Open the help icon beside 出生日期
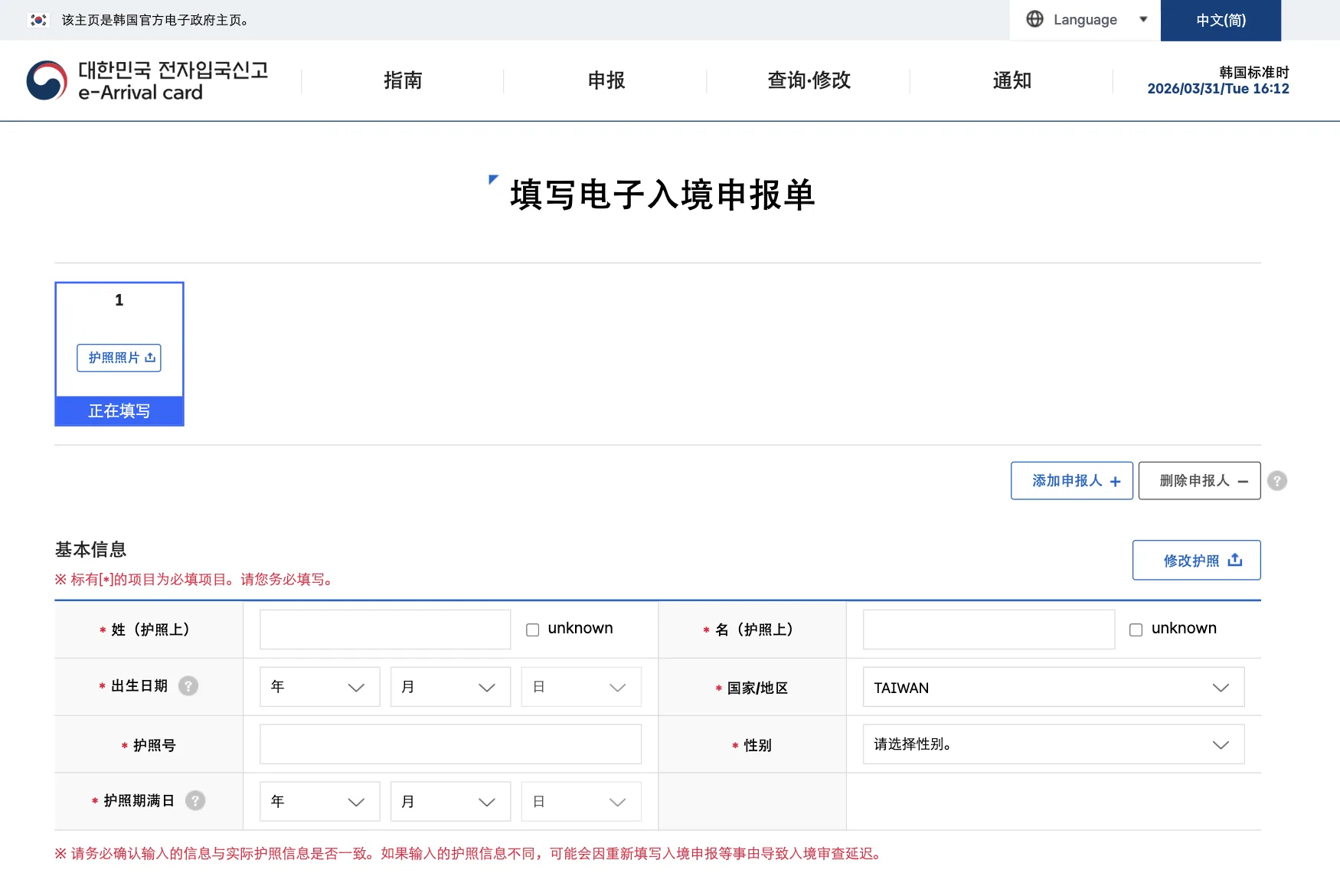 [x=188, y=686]
